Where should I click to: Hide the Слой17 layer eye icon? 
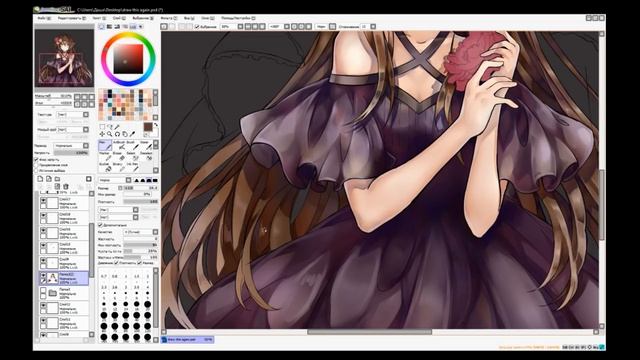point(43,200)
